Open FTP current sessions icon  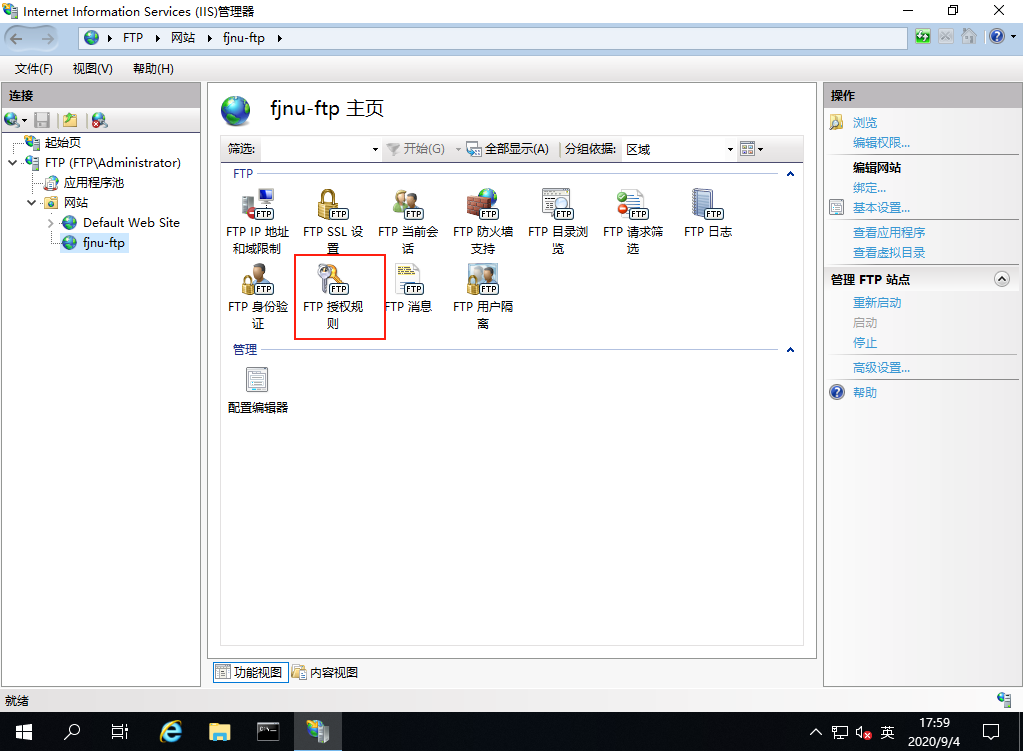(408, 222)
